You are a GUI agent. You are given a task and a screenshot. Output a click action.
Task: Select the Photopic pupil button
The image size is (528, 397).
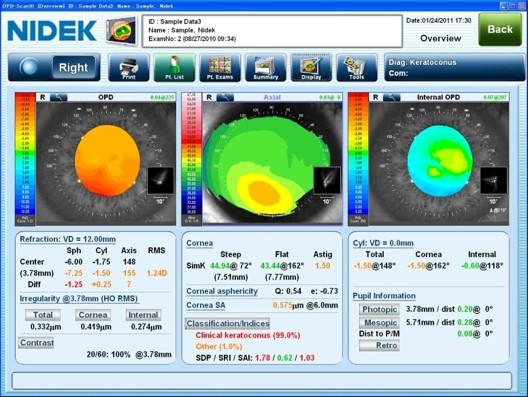pyautogui.click(x=379, y=309)
